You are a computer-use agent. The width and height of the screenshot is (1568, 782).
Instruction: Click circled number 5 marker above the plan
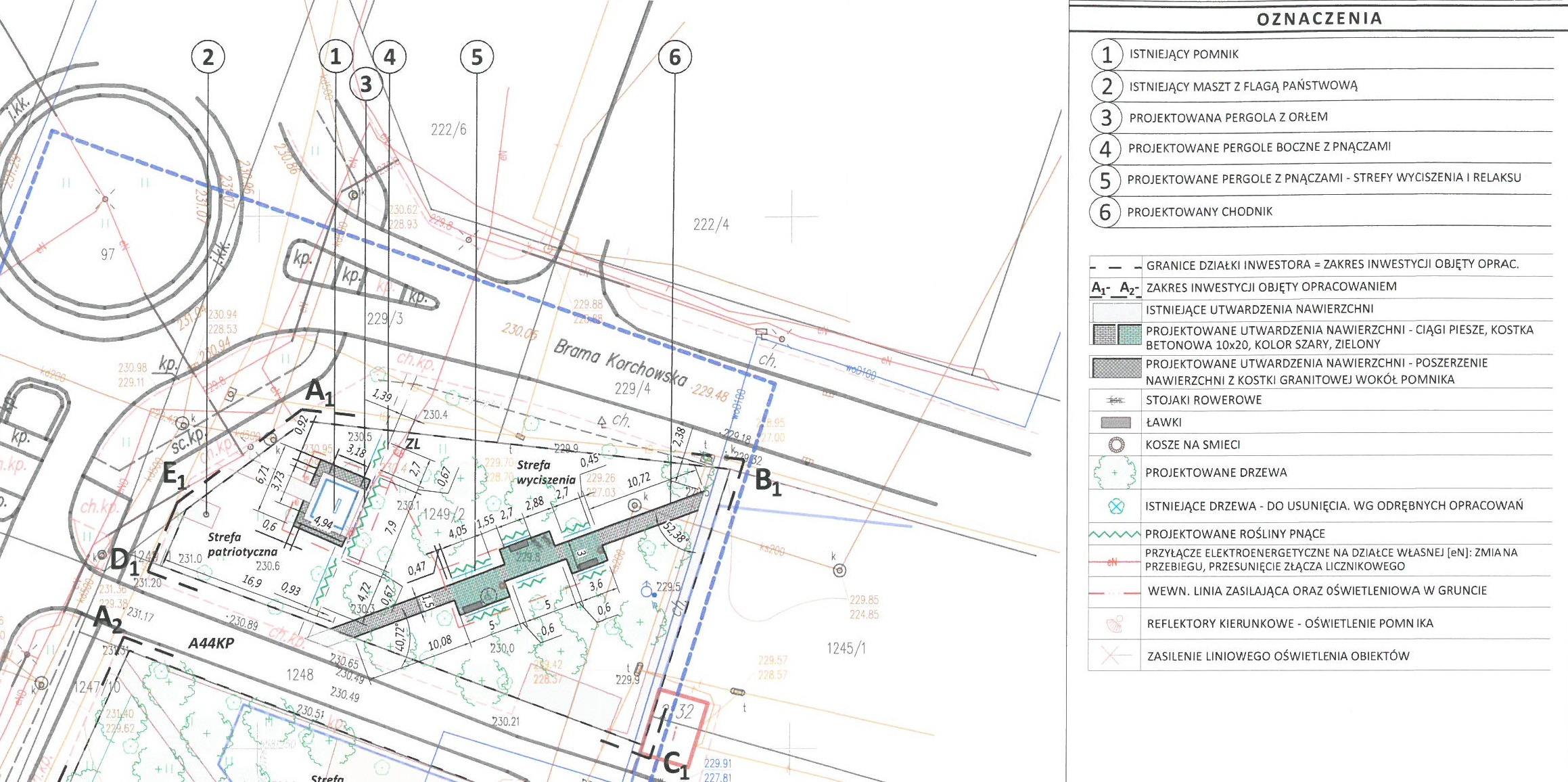click(x=477, y=57)
